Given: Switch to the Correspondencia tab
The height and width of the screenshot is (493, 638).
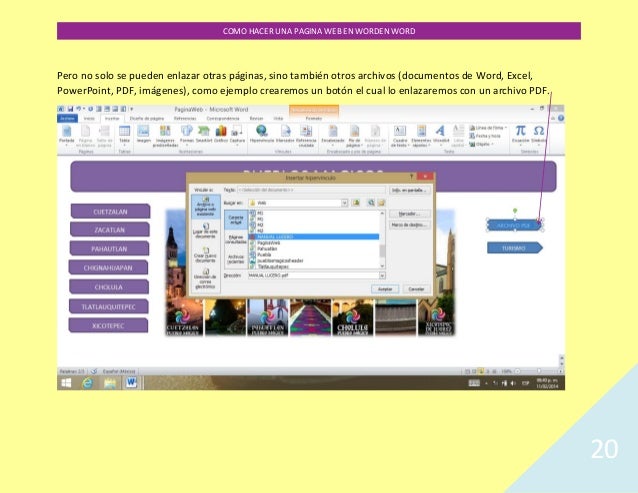Looking at the screenshot, I should tap(223, 118).
